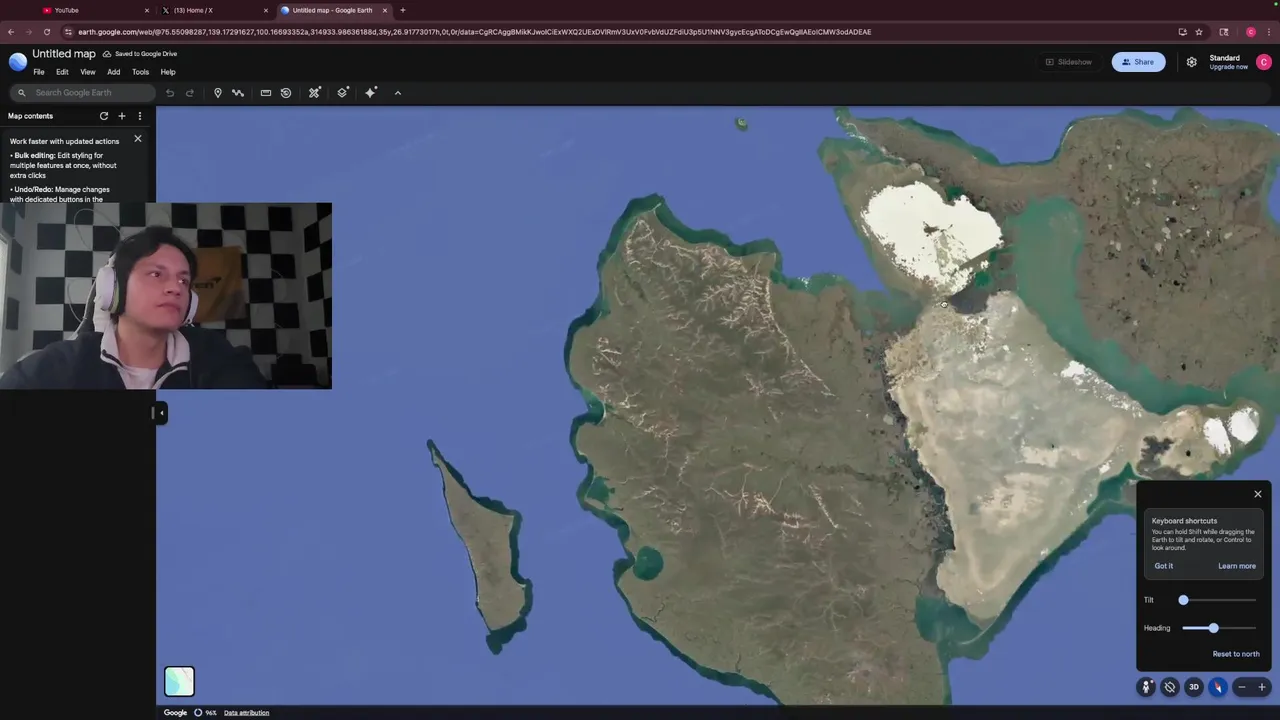Open the Add menu
Image resolution: width=1280 pixels, height=720 pixels.
[x=114, y=72]
